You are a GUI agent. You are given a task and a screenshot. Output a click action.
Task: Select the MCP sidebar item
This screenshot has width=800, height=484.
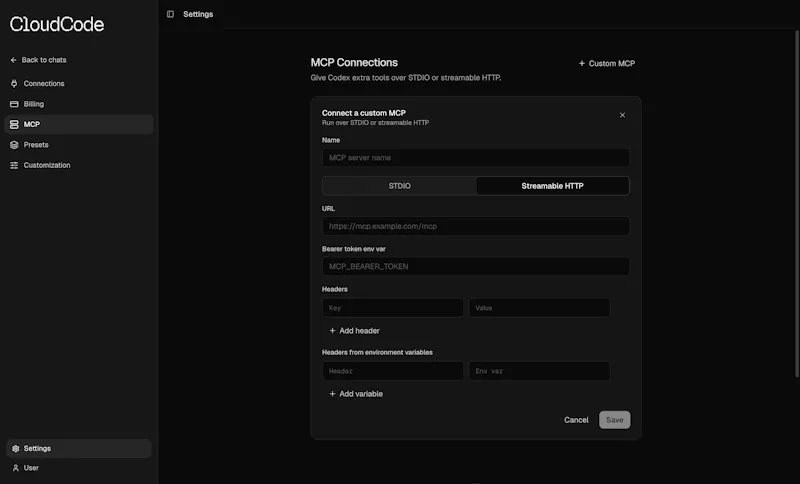coord(79,124)
